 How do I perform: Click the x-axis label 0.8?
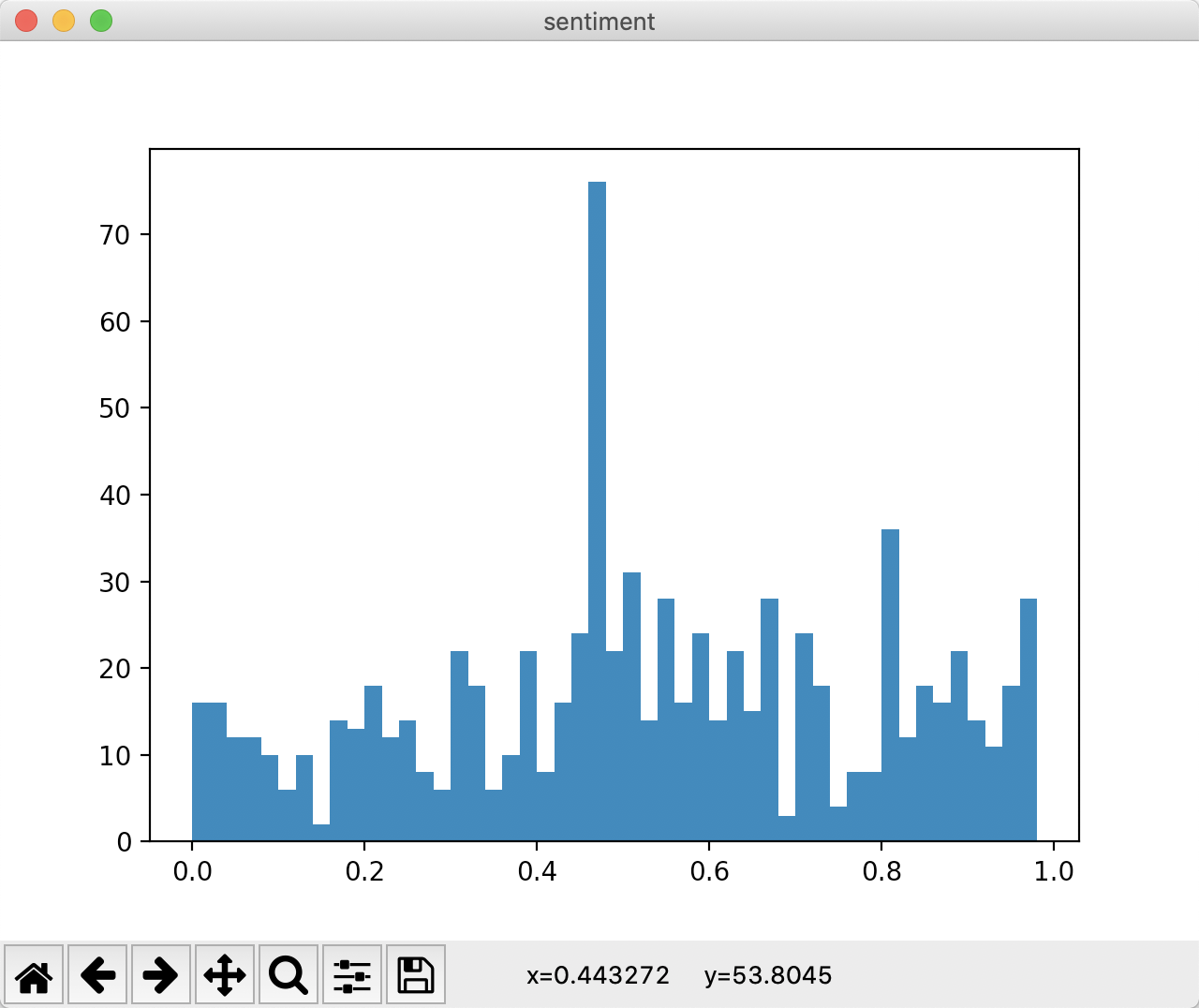coord(881,872)
